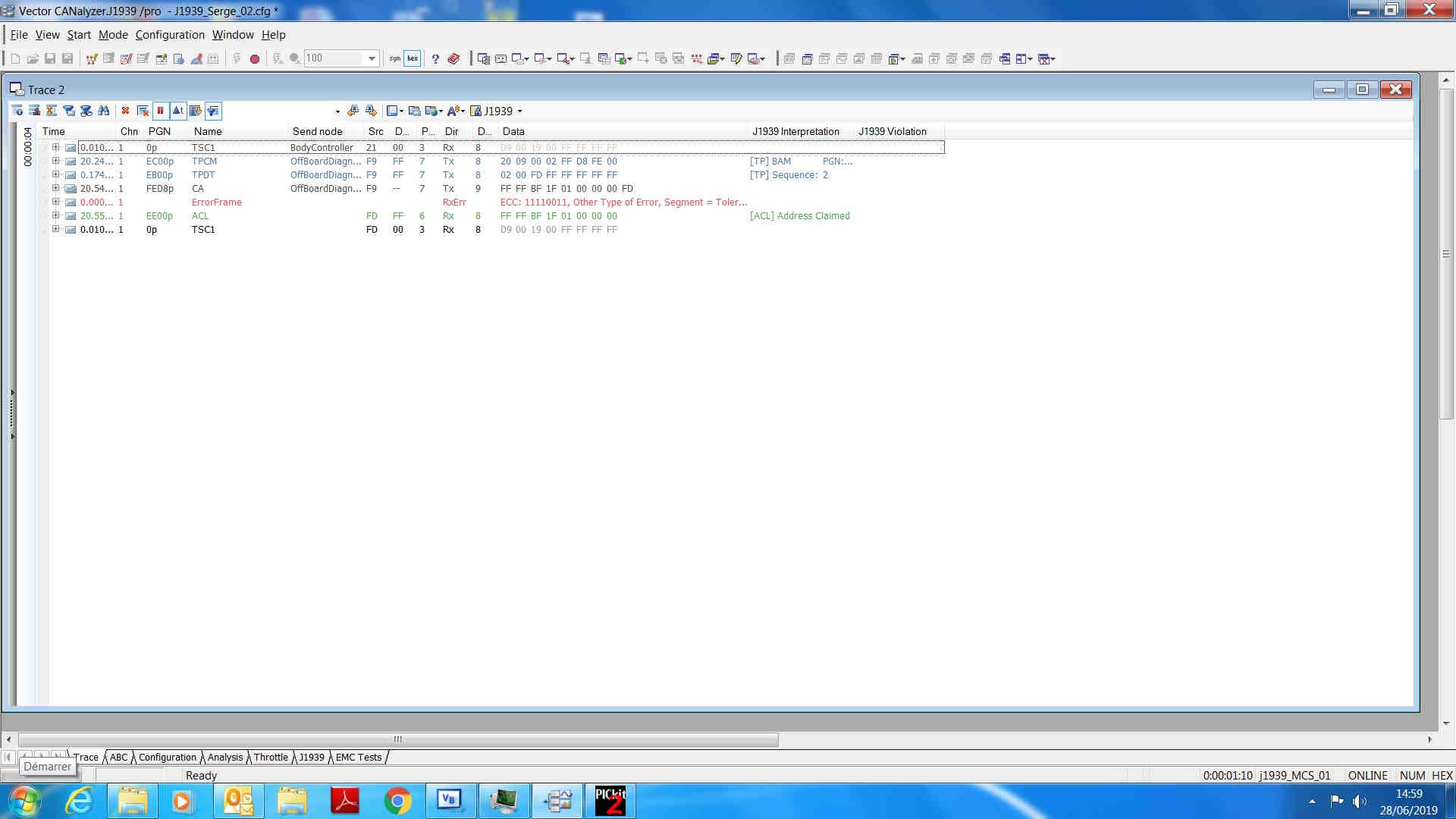Open the Start menu item in menu bar
Viewport: 1456px width, 819px height.
click(79, 35)
